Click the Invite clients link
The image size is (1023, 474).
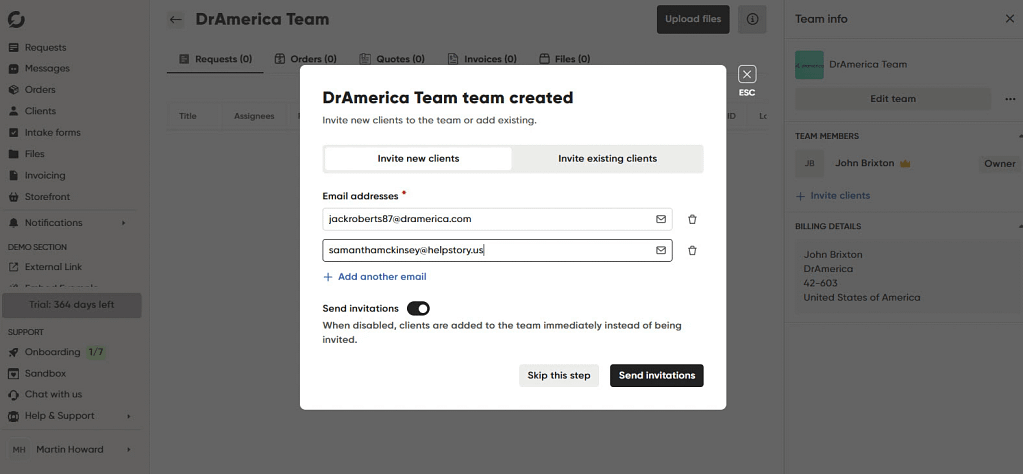point(832,196)
